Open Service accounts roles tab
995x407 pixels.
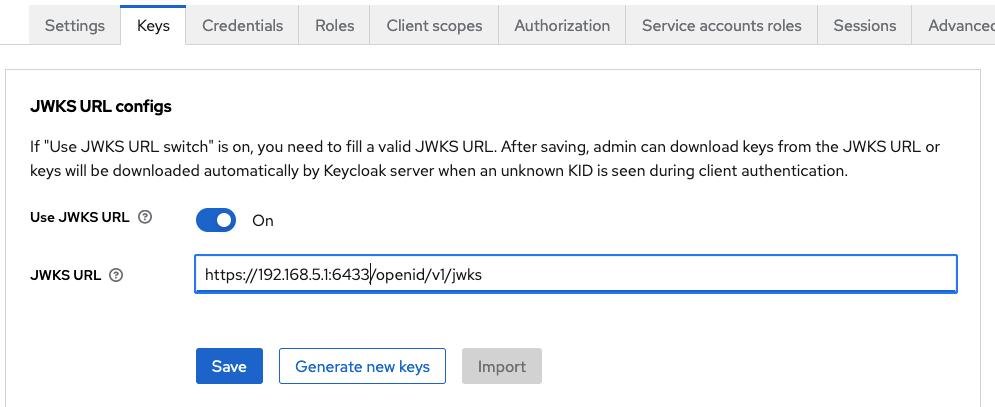click(x=722, y=25)
